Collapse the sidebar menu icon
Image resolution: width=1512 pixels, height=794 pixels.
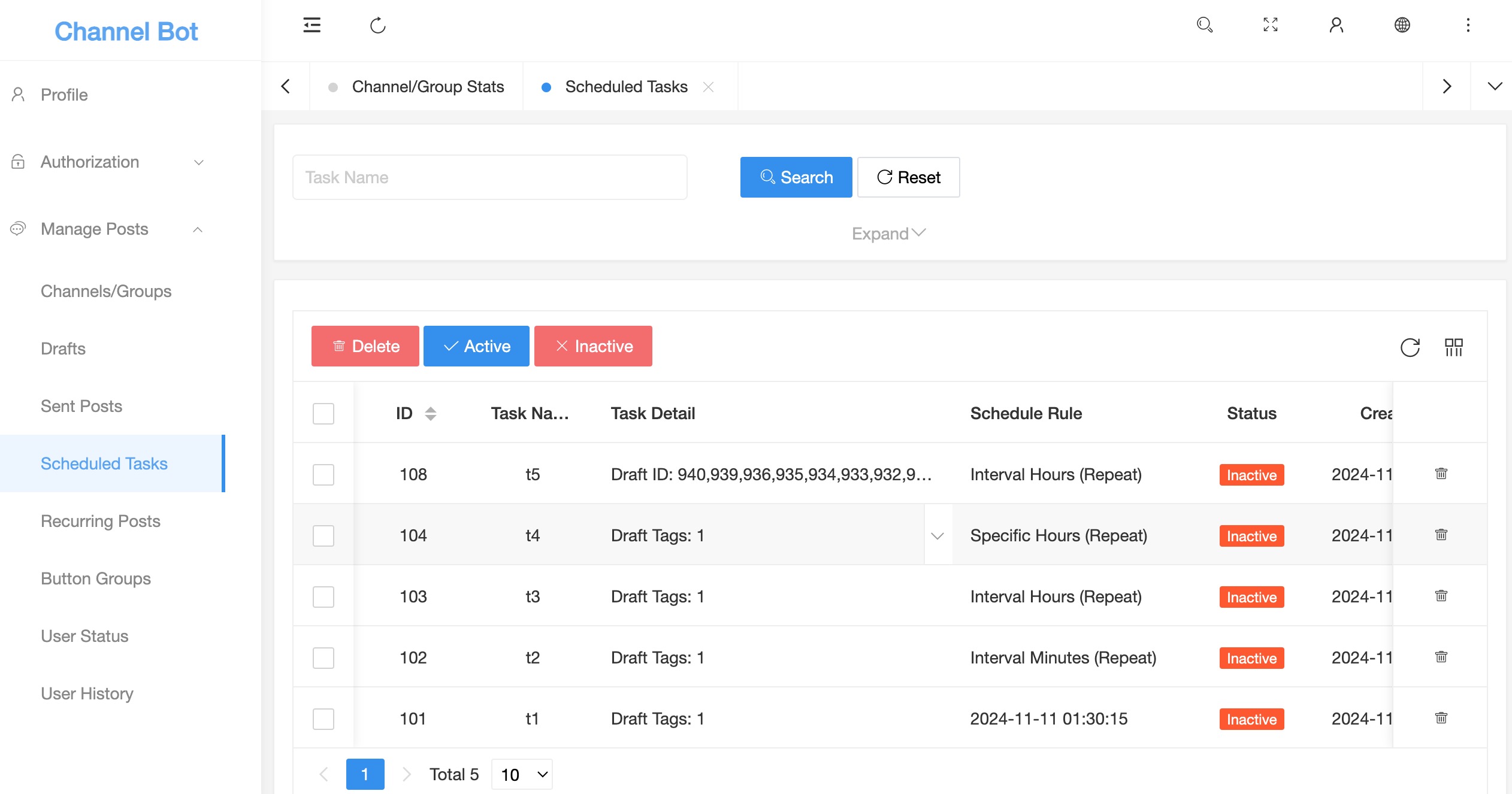pyautogui.click(x=312, y=25)
